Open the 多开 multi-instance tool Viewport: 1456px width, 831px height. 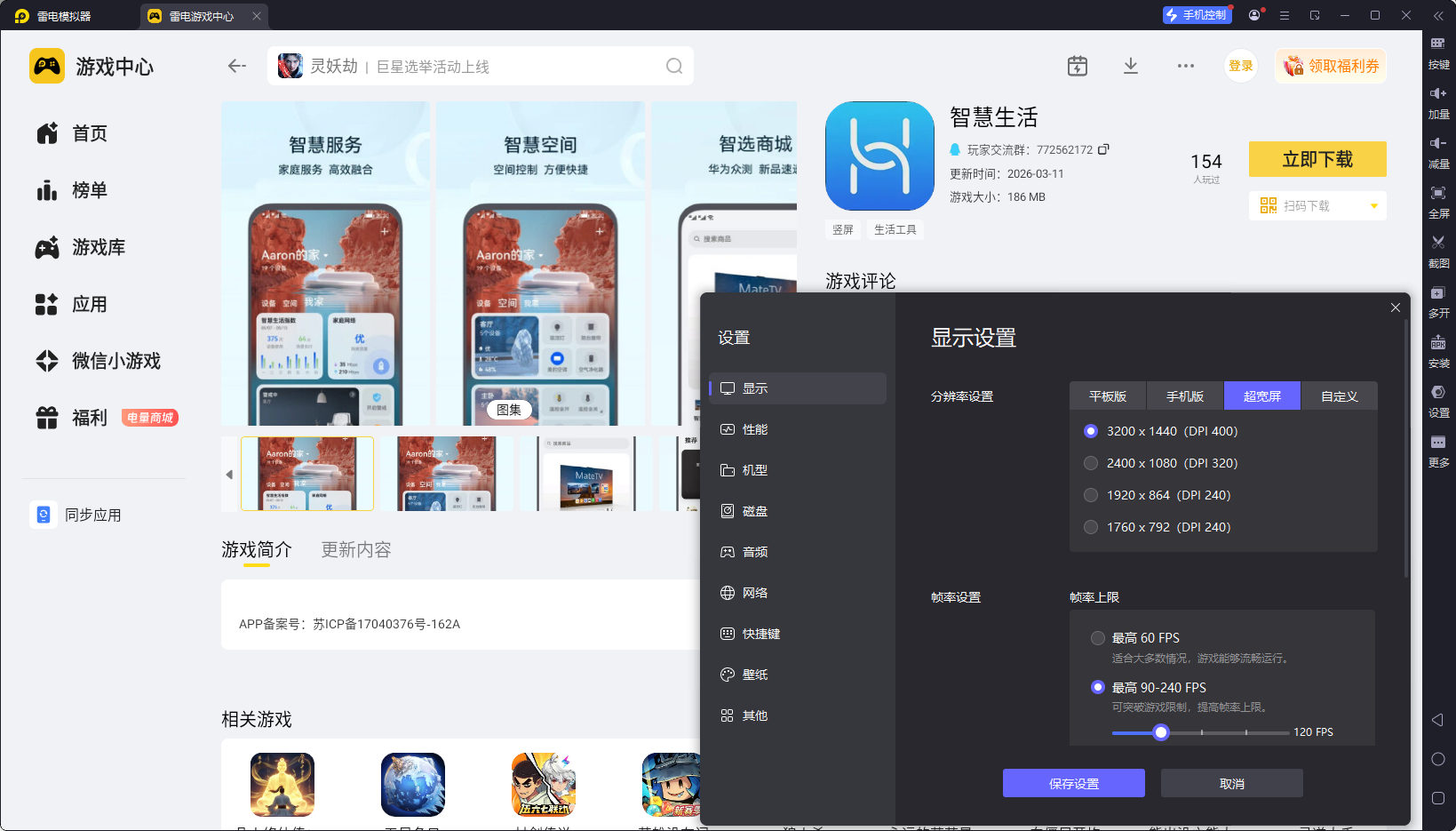point(1438,300)
